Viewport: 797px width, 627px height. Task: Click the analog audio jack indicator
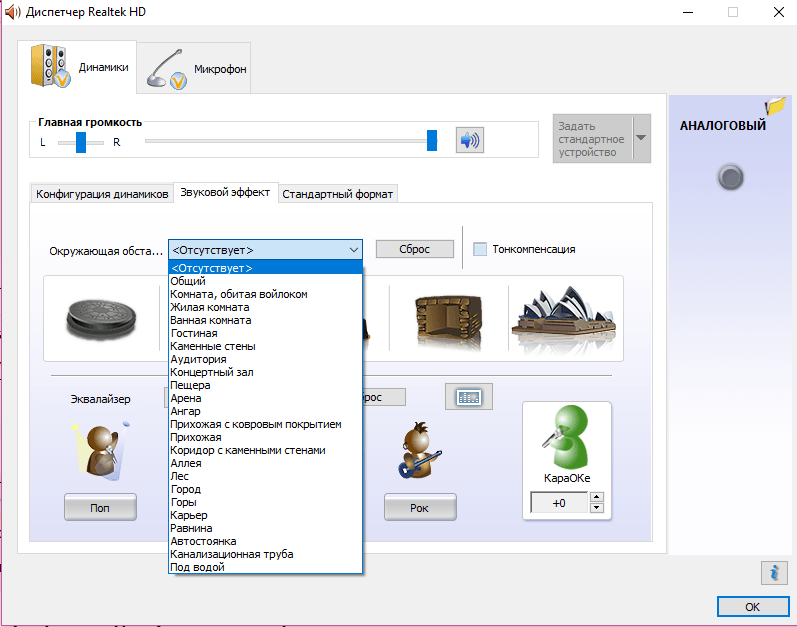click(x=730, y=177)
